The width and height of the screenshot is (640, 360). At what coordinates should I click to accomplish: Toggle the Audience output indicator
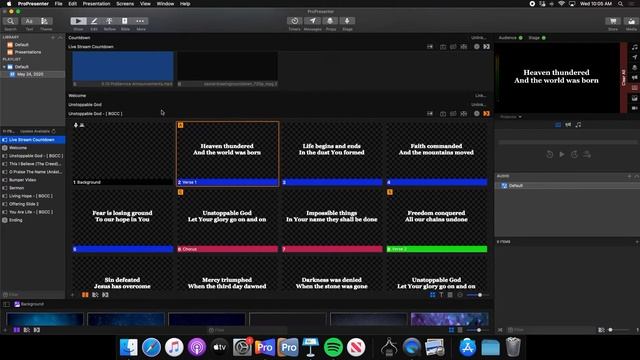click(x=520, y=38)
